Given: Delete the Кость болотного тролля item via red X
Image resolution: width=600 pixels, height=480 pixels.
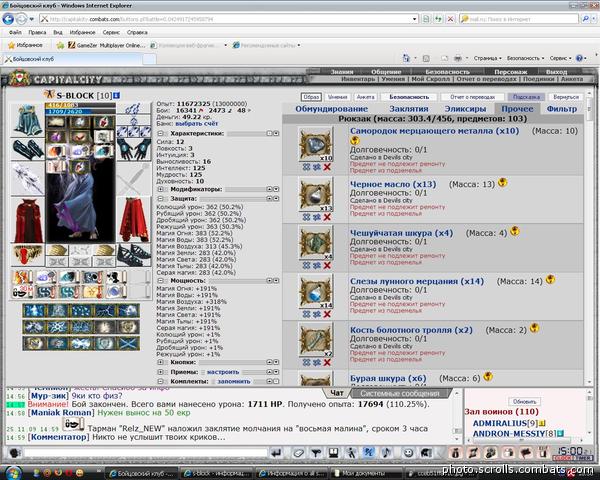Looking at the screenshot, I should (x=327, y=362).
